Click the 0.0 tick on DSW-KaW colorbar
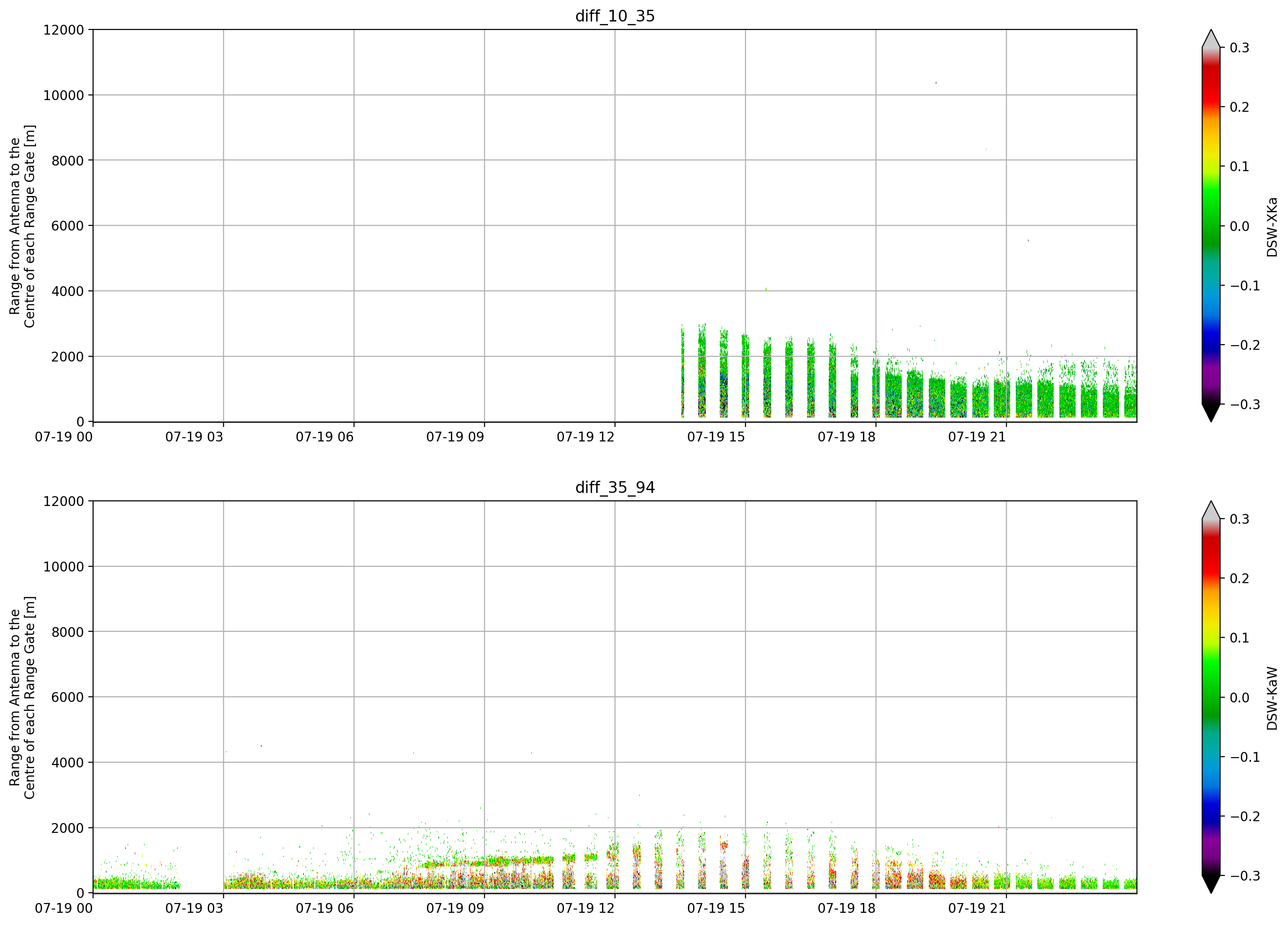Viewport: 1288px width, 925px height. [1240, 698]
